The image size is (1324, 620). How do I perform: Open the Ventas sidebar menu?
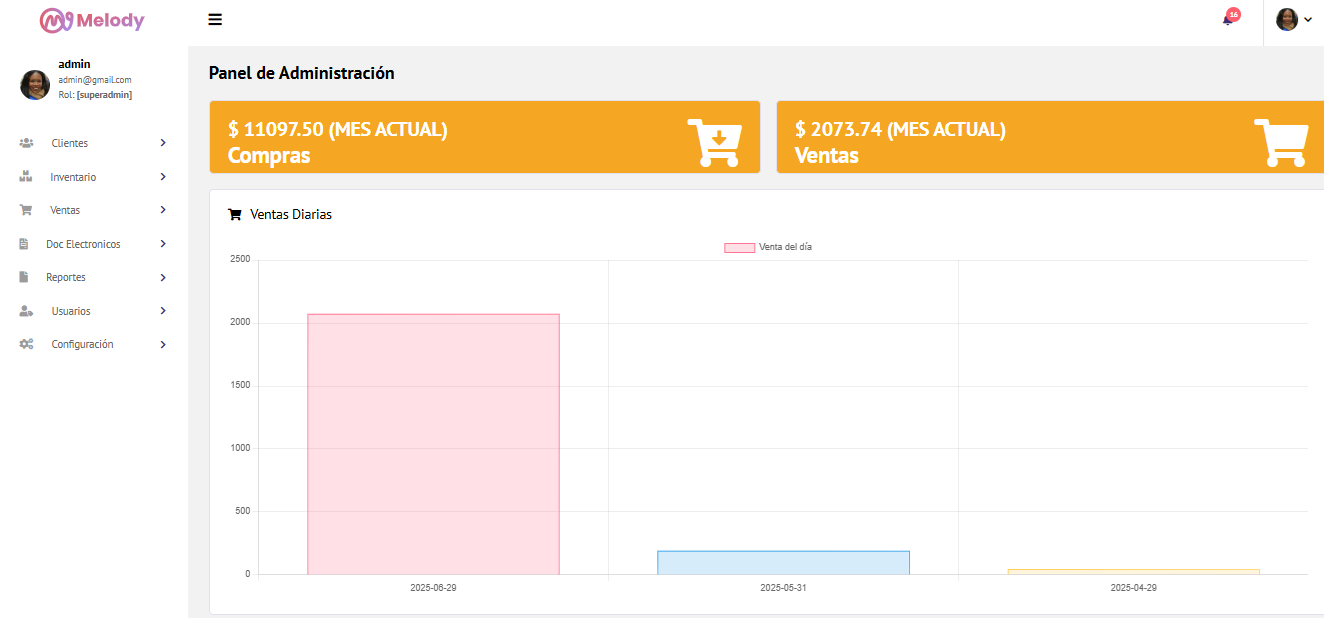(94, 210)
